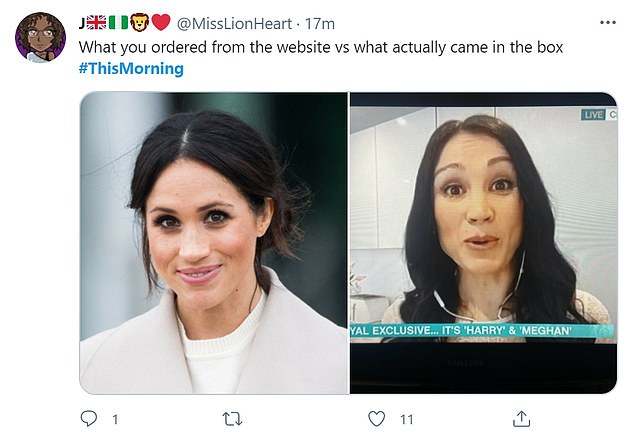Enlarge the right TV screenshot image
The width and height of the screenshot is (634, 435).
(x=483, y=242)
